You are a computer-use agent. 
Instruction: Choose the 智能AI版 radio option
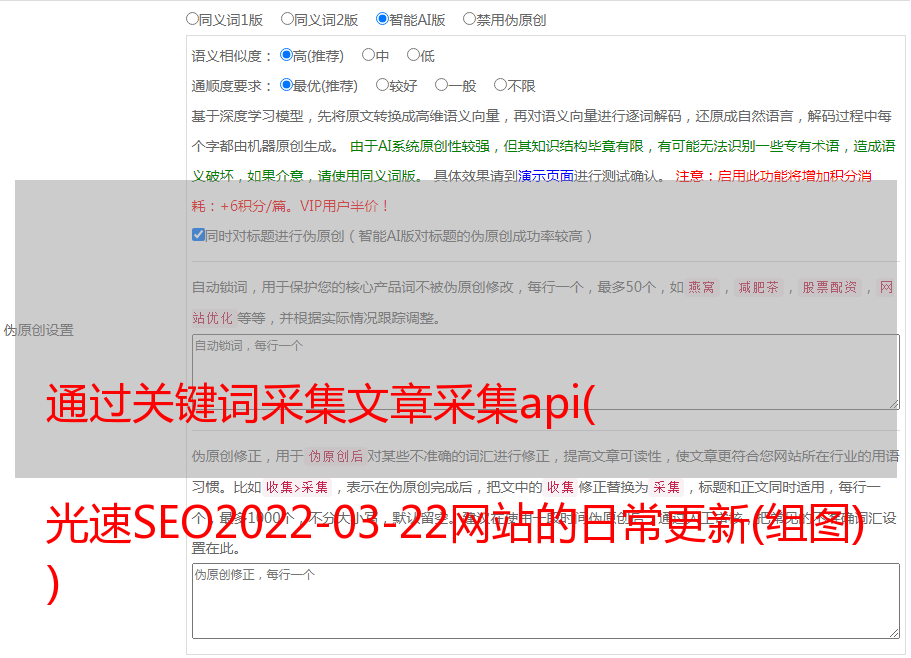(x=382, y=19)
